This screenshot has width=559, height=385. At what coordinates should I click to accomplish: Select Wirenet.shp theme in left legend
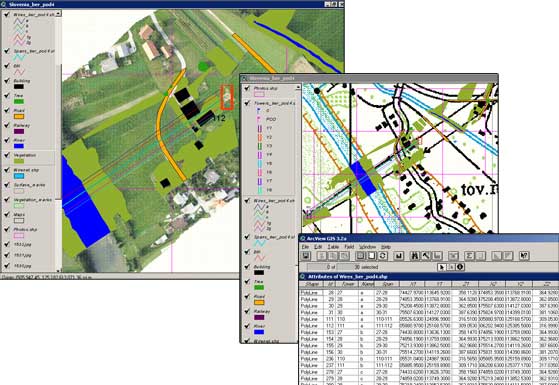(x=26, y=170)
